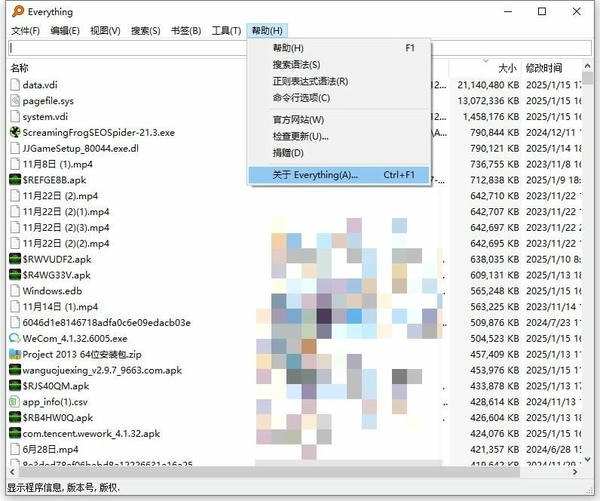This screenshot has width=600, height=501.
Task: Select the size value 13,072,336 KB
Action: [488, 101]
